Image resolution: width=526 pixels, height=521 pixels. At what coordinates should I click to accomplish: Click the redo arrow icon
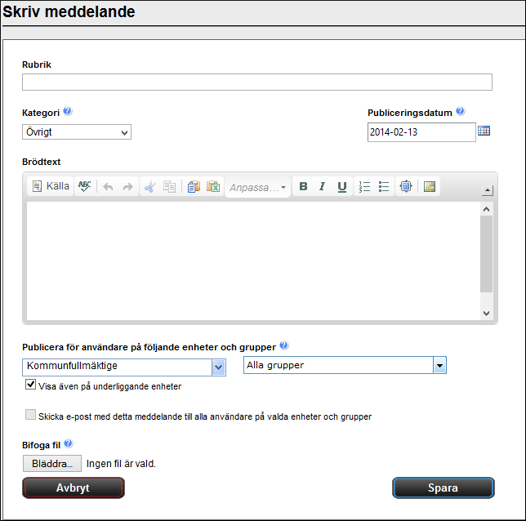coord(128,187)
